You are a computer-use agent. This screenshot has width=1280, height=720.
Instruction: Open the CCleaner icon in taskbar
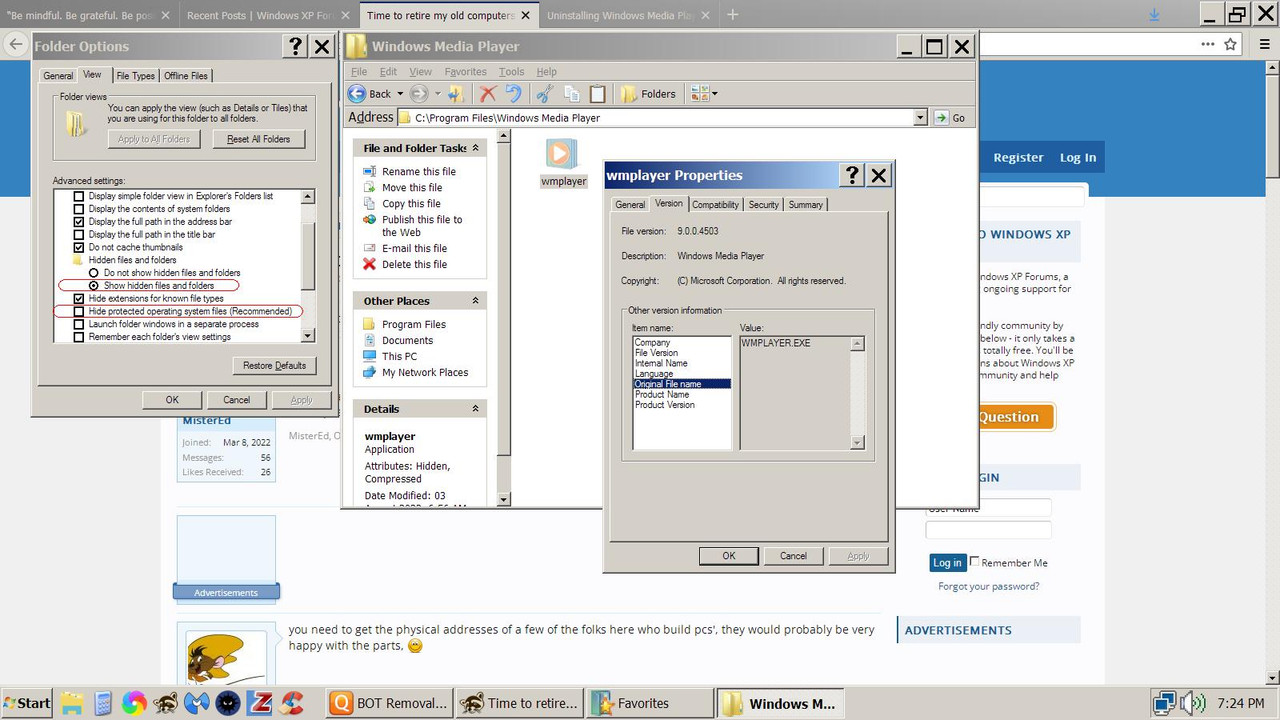(292, 703)
